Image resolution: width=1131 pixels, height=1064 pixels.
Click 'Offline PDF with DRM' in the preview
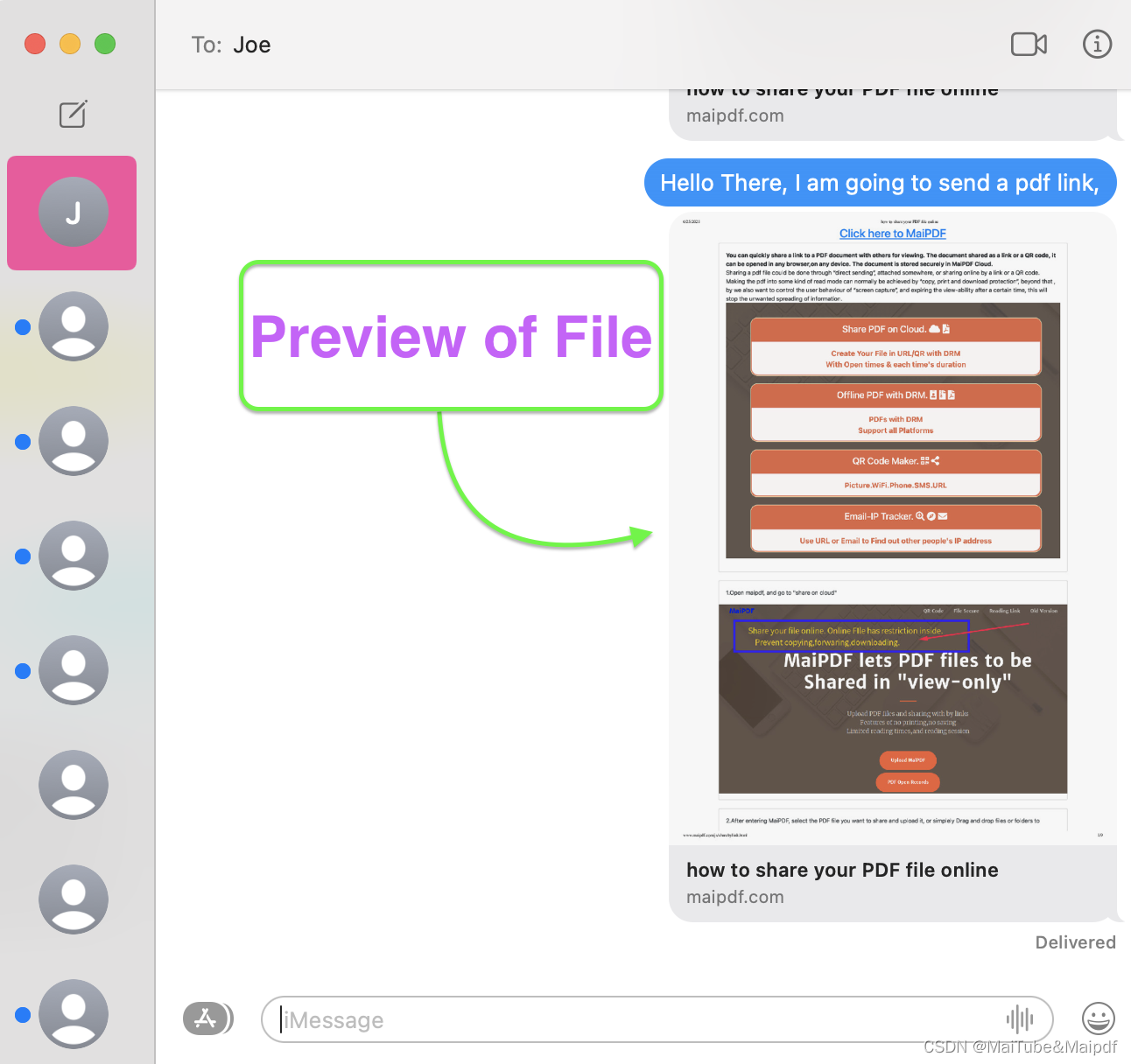point(896,395)
